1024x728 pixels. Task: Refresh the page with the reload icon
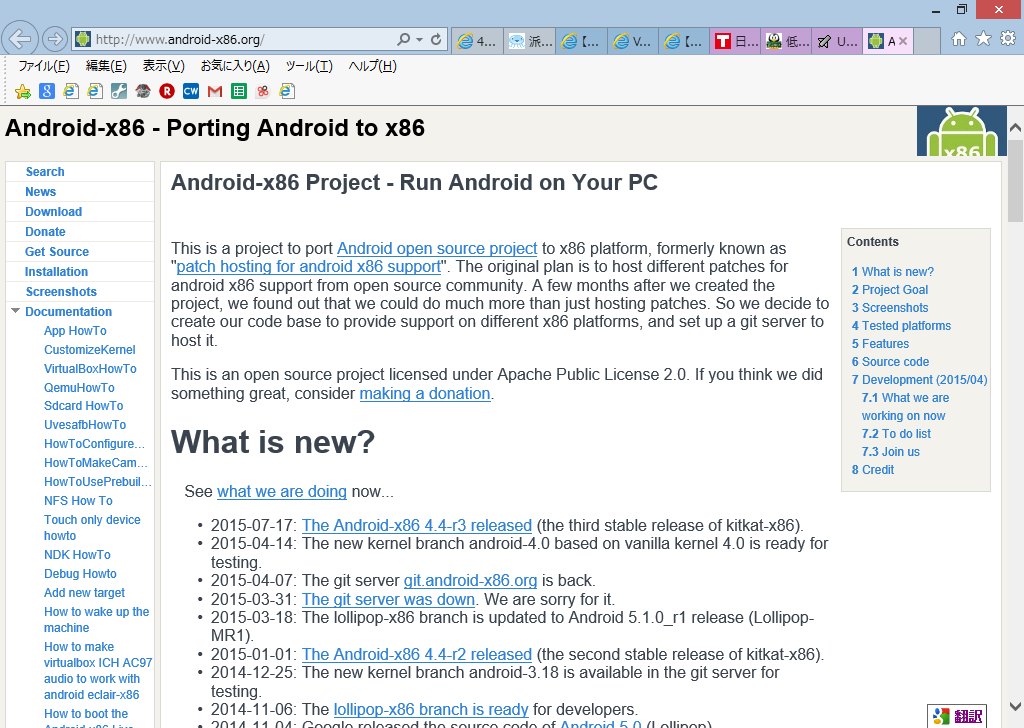tap(436, 40)
